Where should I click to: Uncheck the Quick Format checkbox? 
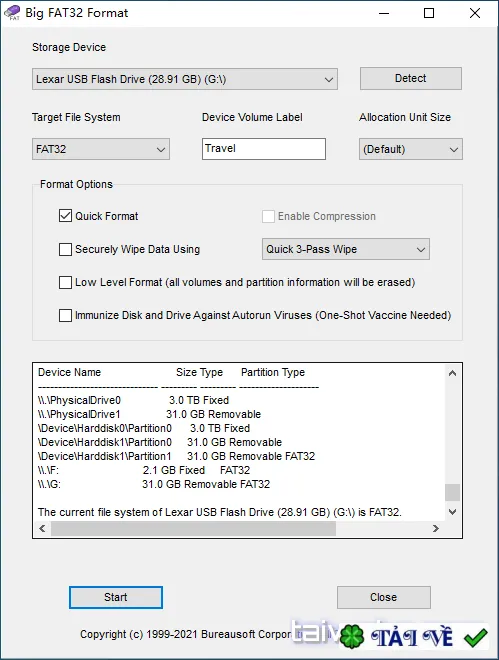pyautogui.click(x=65, y=216)
